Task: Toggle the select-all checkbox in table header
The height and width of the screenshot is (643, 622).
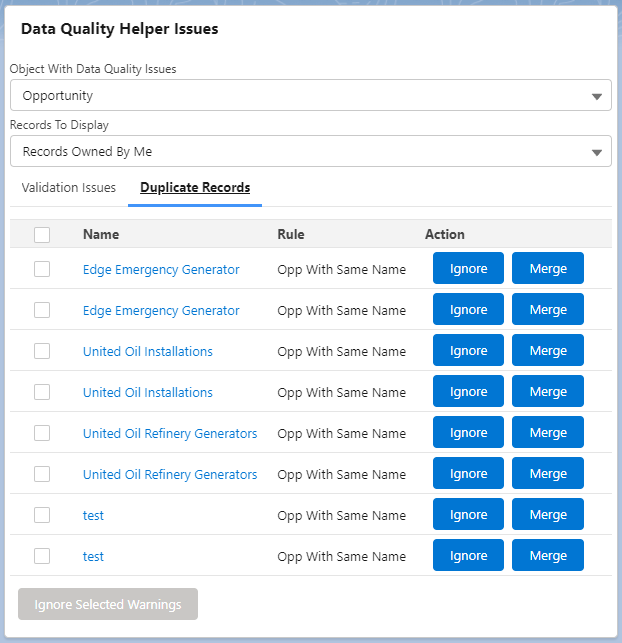Action: pyautogui.click(x=42, y=235)
